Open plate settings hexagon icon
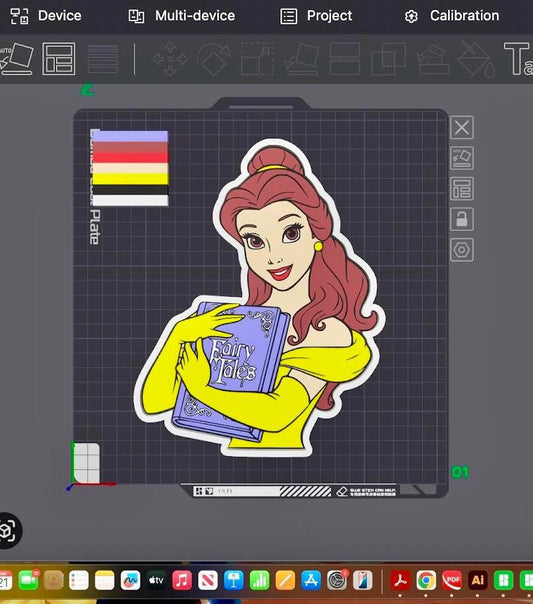The width and height of the screenshot is (533, 604). 462,250
